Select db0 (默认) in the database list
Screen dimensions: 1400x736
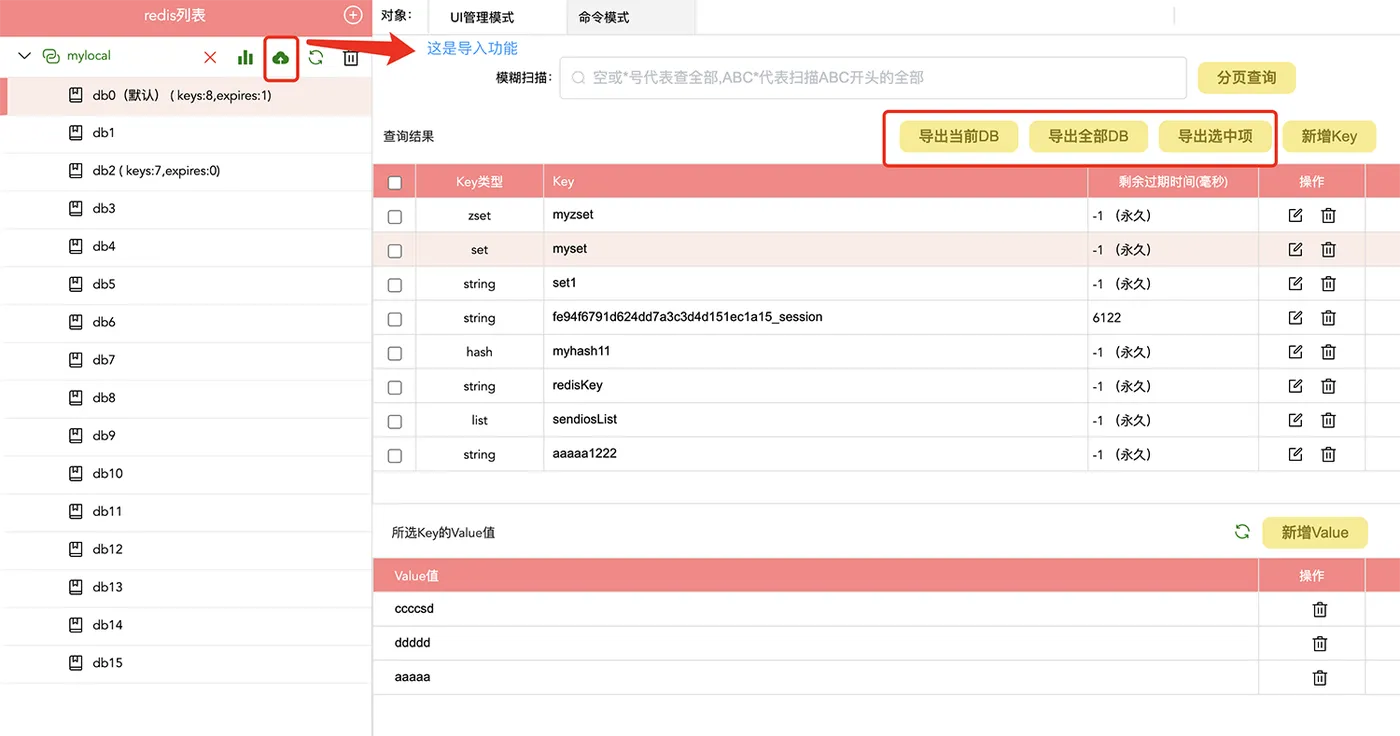[186, 96]
